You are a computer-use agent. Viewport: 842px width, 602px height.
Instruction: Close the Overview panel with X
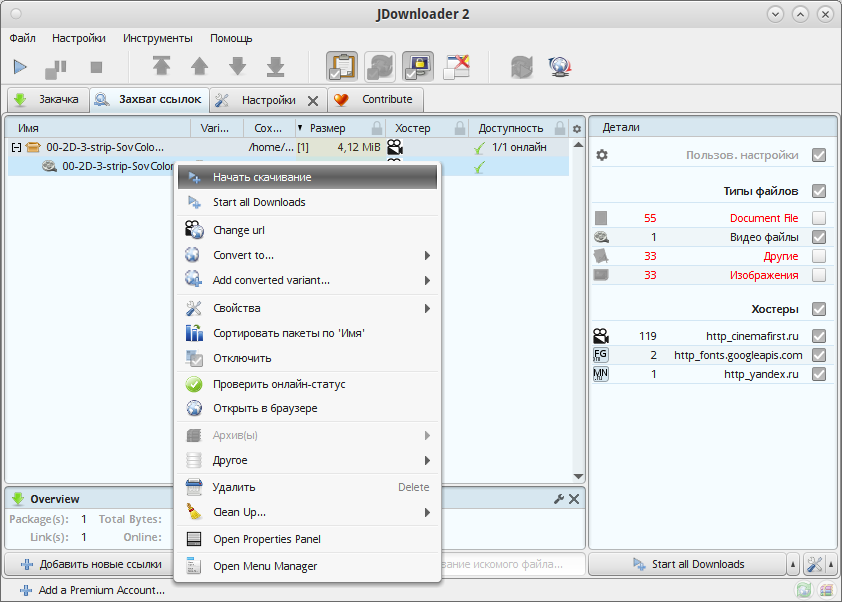coord(574,499)
